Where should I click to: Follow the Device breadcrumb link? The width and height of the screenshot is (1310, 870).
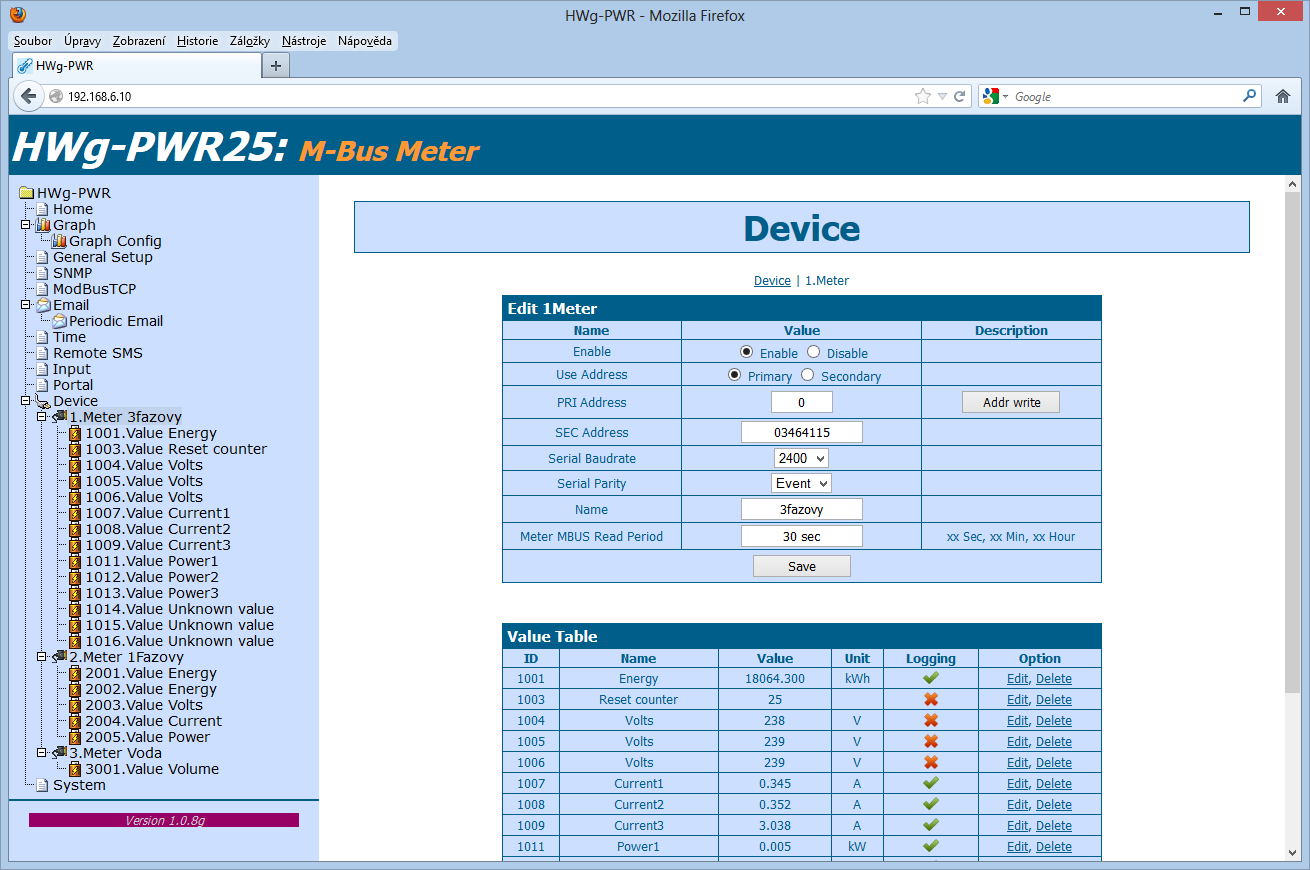point(772,281)
